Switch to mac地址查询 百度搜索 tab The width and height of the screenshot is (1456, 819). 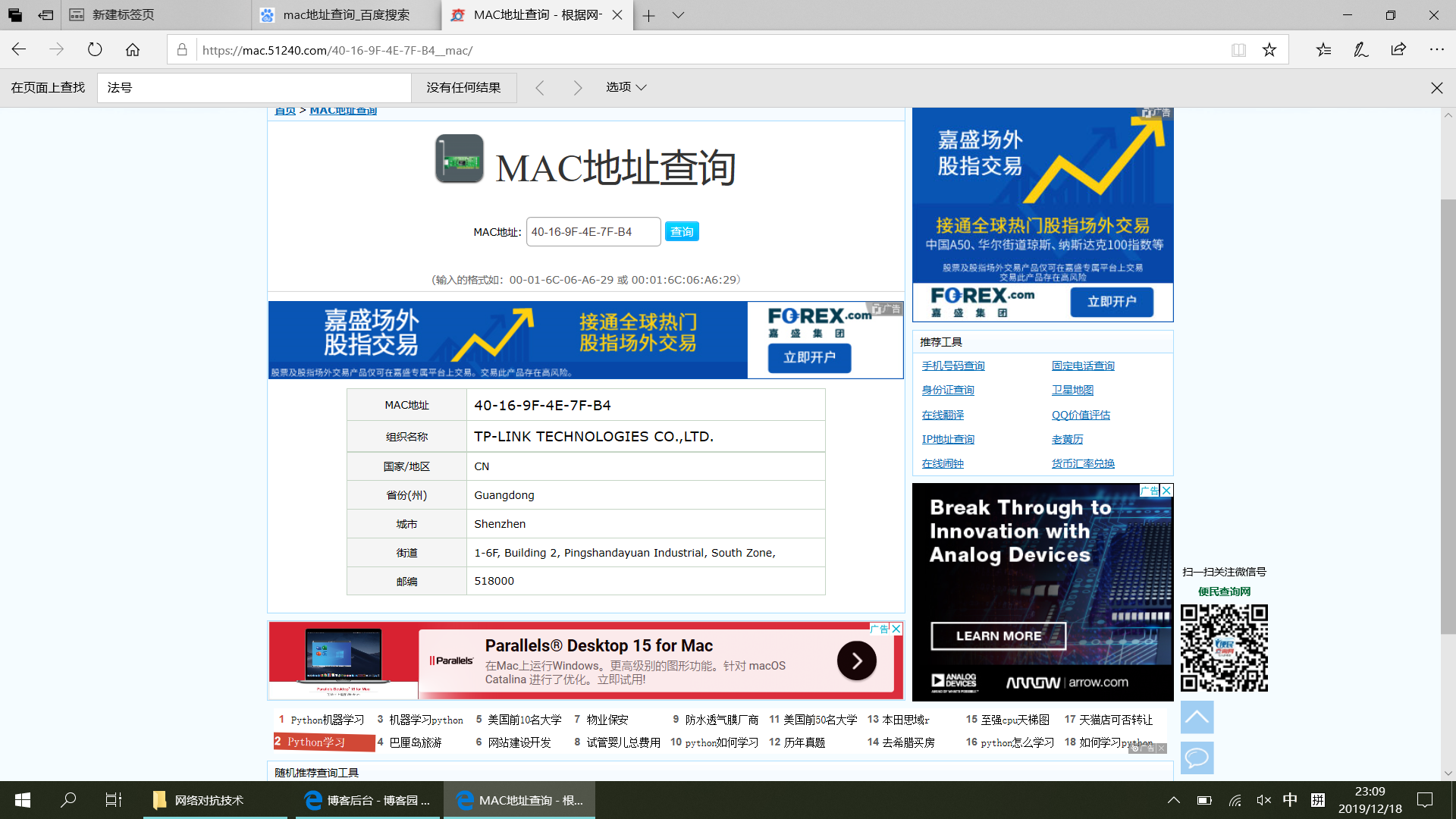coord(346,15)
